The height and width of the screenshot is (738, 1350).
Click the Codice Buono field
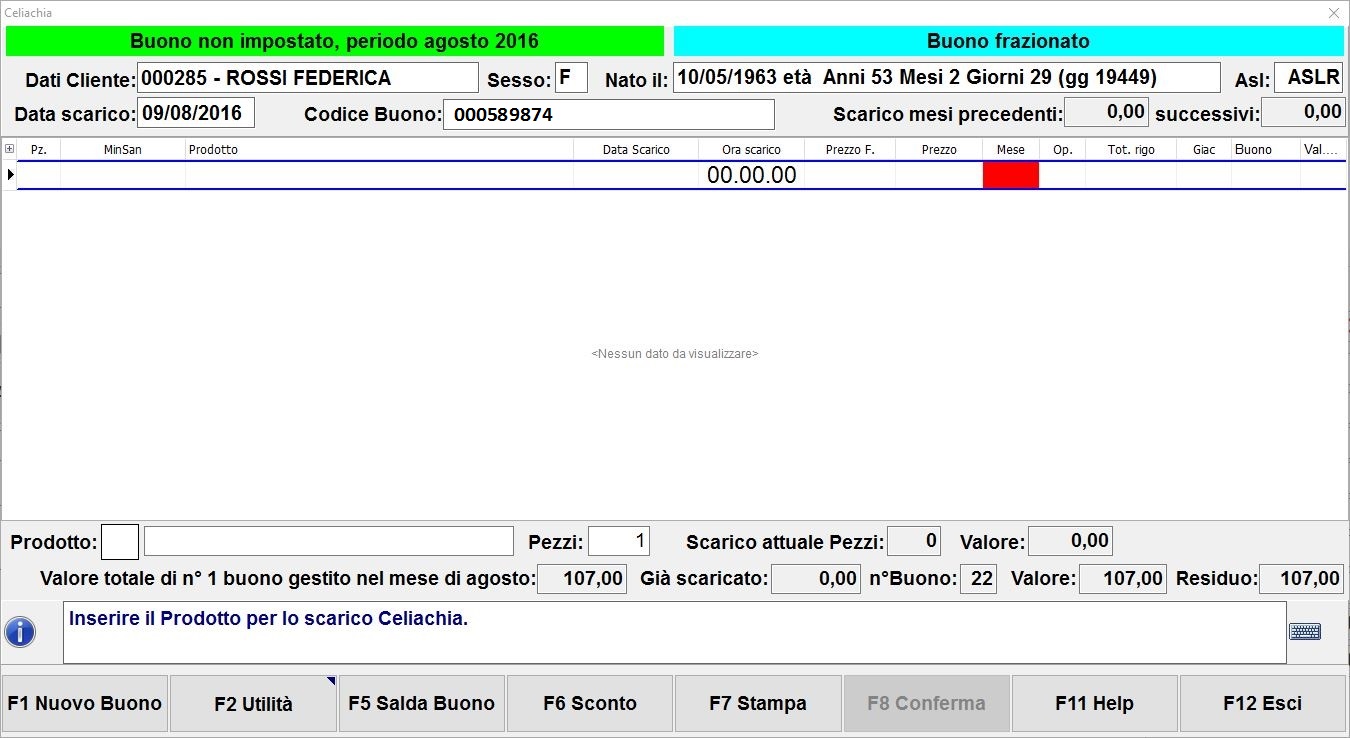click(x=608, y=114)
